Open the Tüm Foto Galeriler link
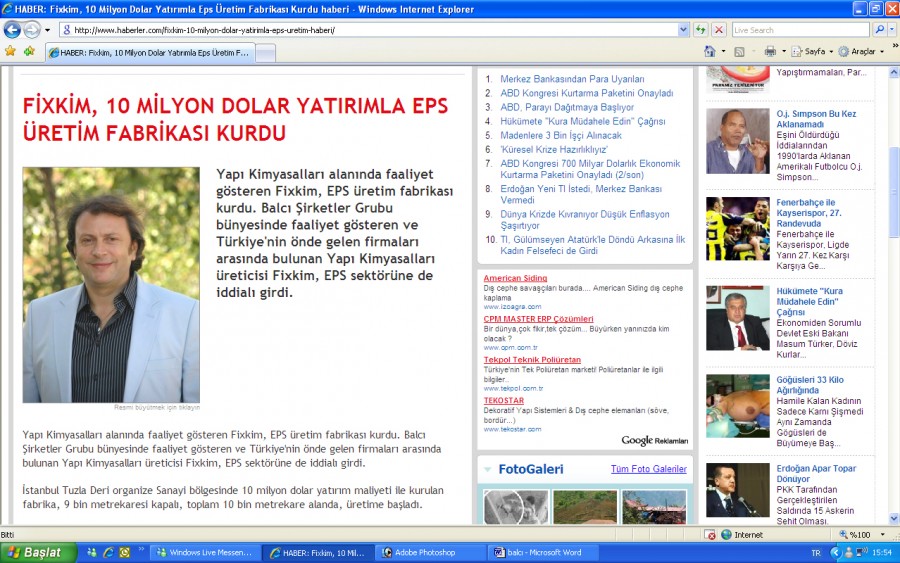This screenshot has width=900, height=563. pyautogui.click(x=648, y=469)
